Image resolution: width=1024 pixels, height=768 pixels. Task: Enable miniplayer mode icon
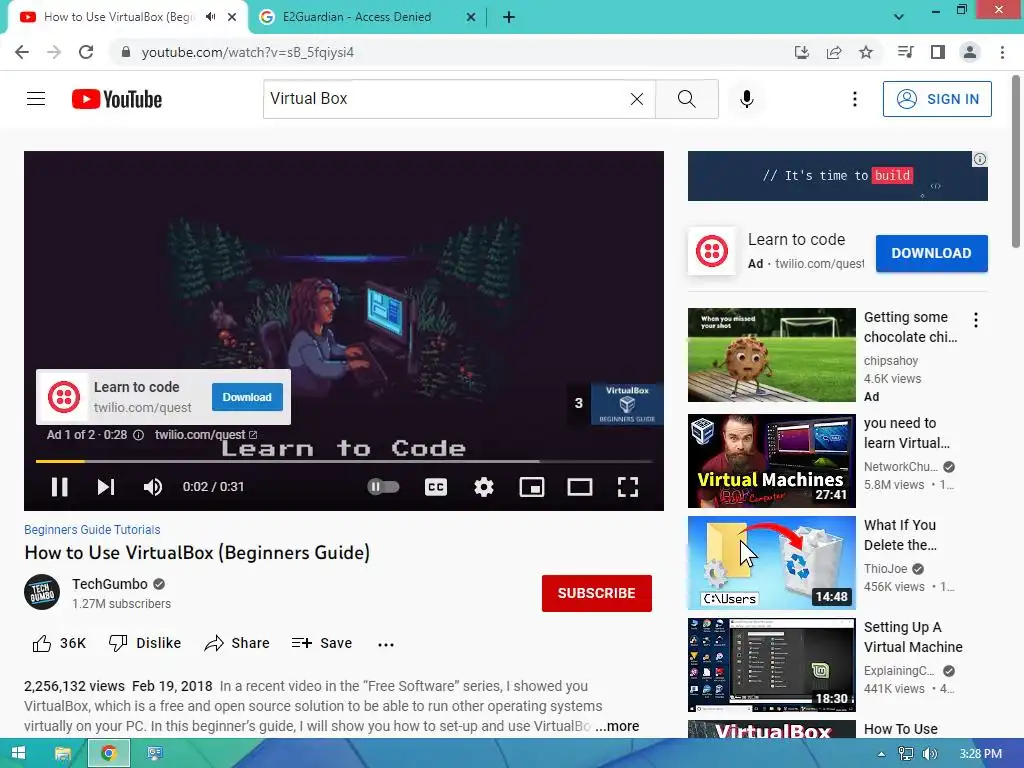[532, 487]
